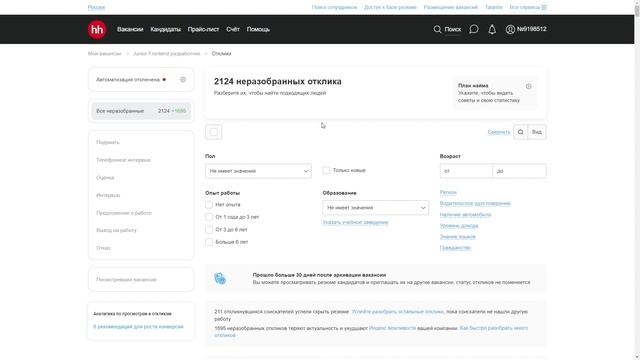Open the Вакансии menu
The image size is (640, 360).
tap(130, 29)
